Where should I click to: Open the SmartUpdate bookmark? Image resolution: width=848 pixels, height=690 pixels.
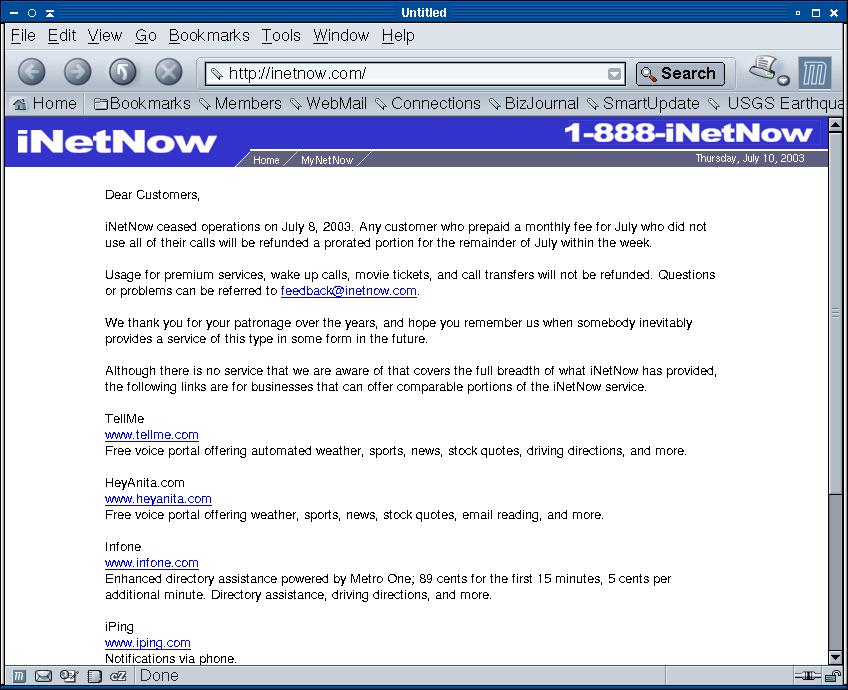(644, 103)
